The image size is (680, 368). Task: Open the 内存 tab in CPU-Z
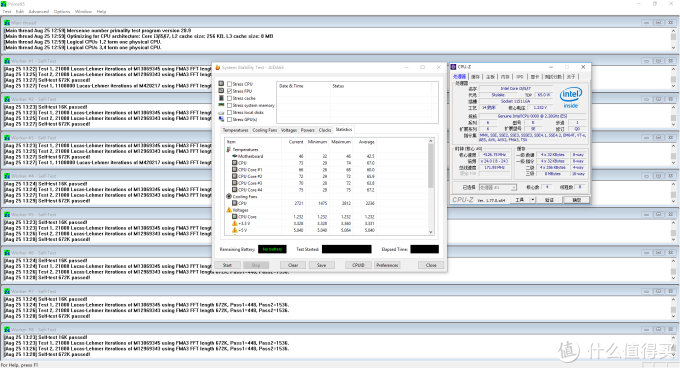pyautogui.click(x=505, y=77)
